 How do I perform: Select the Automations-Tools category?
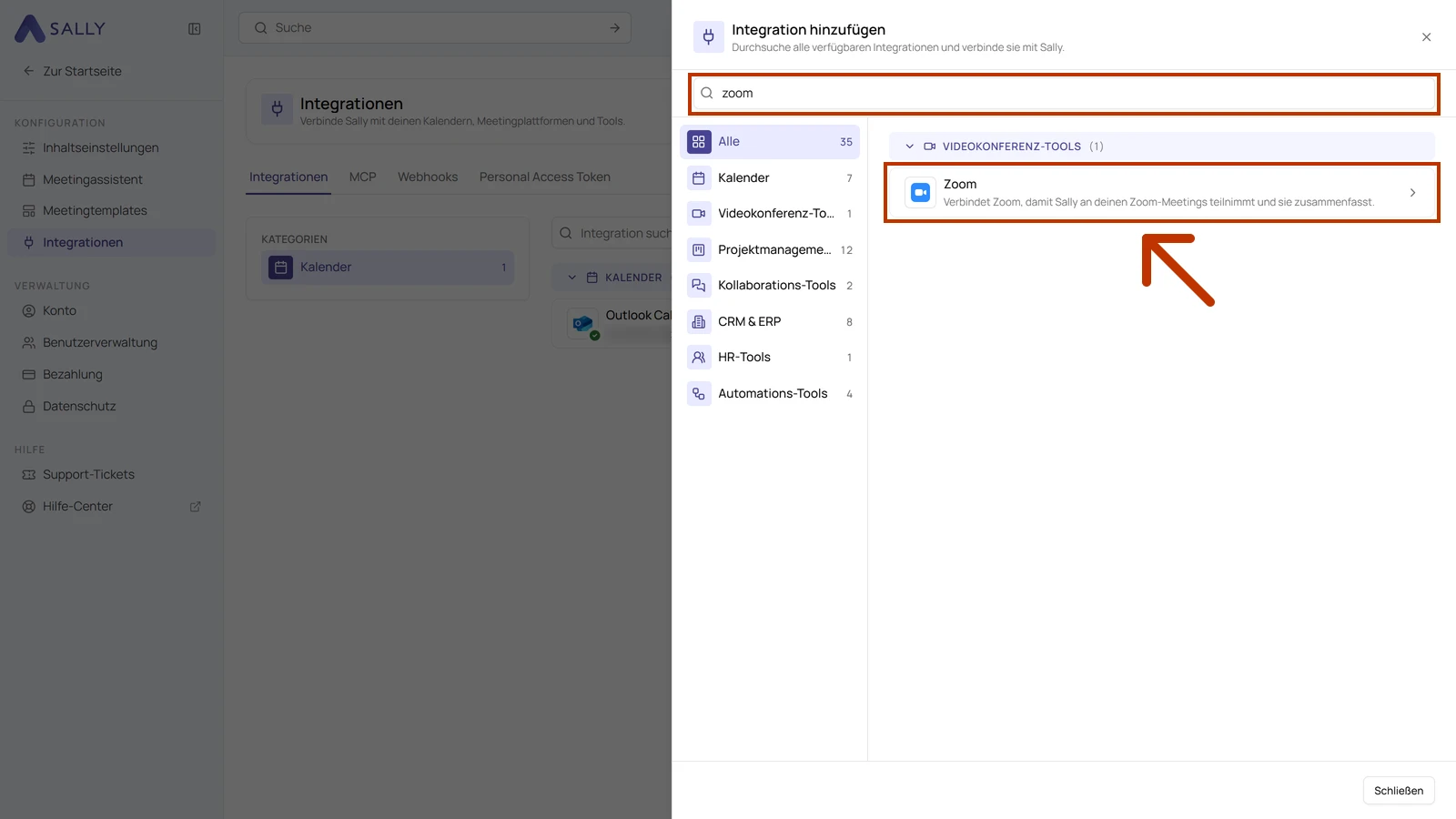click(x=770, y=394)
